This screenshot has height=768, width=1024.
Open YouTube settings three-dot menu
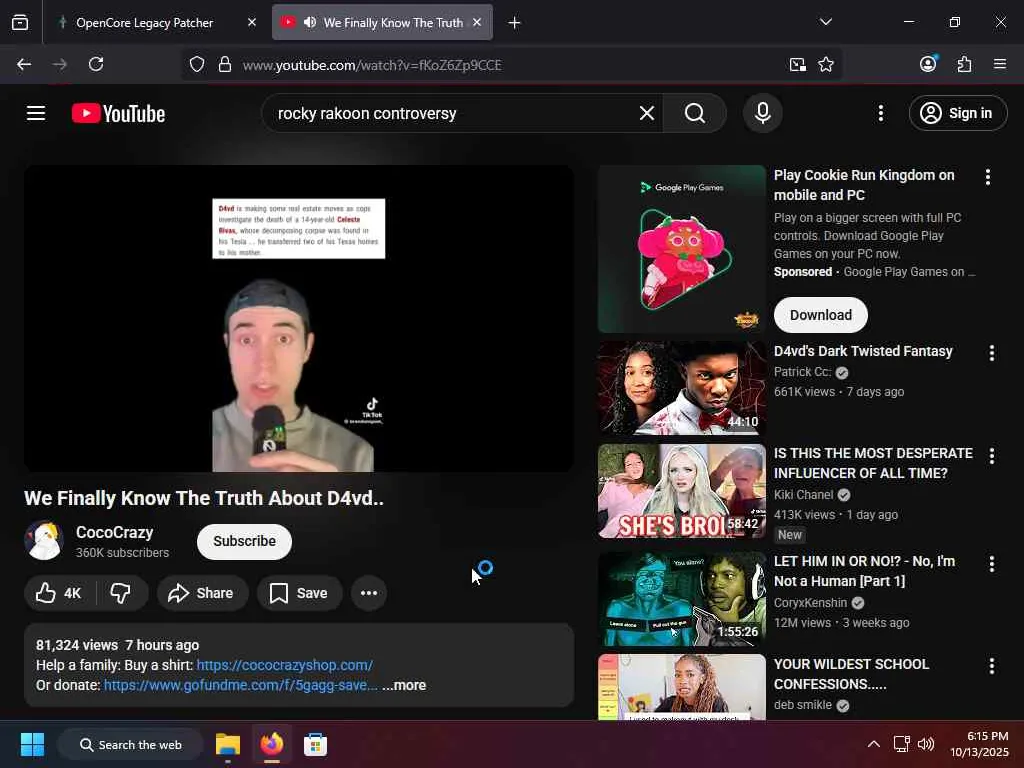click(881, 114)
